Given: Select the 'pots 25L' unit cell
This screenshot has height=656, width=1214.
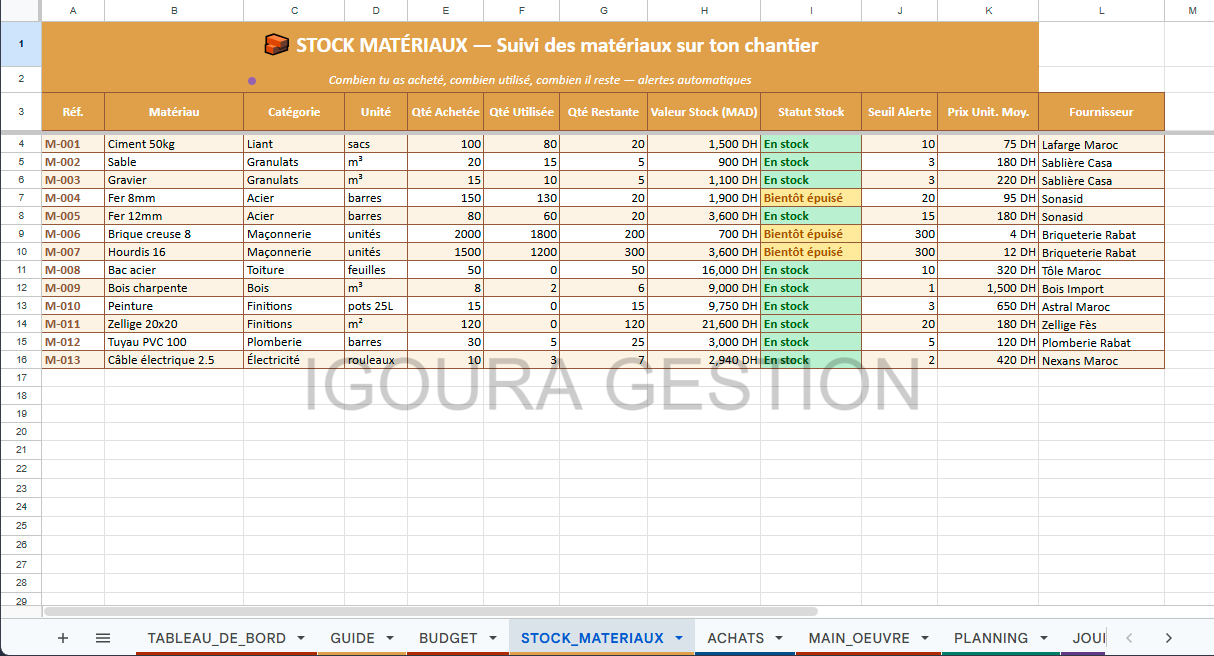Looking at the screenshot, I should click(376, 306).
